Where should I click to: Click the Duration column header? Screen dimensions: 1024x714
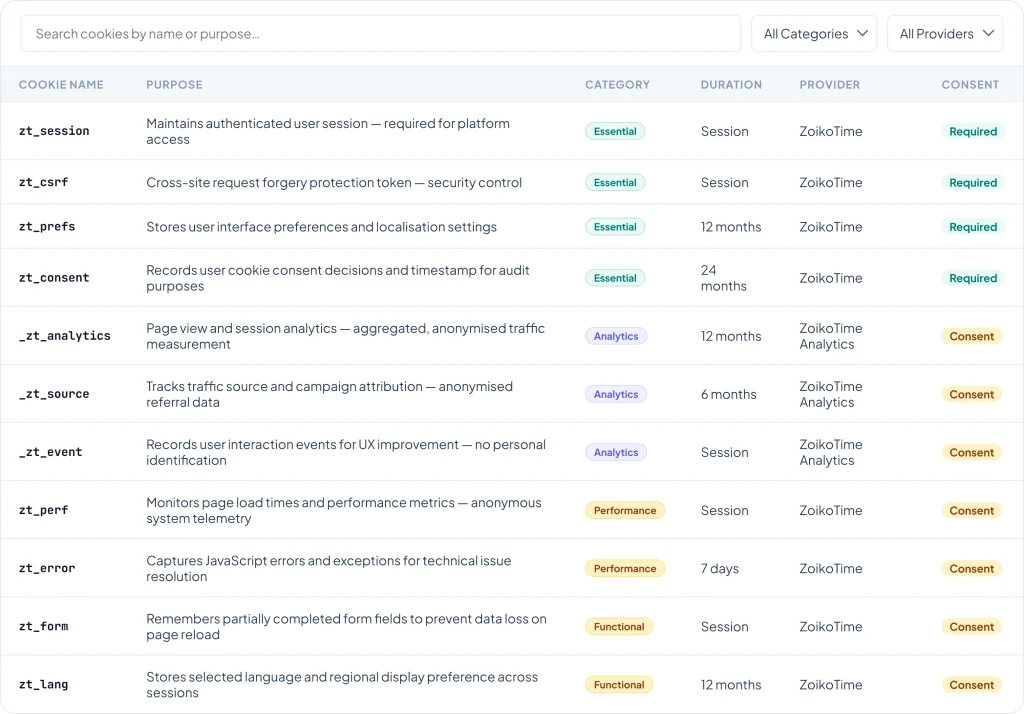731,85
